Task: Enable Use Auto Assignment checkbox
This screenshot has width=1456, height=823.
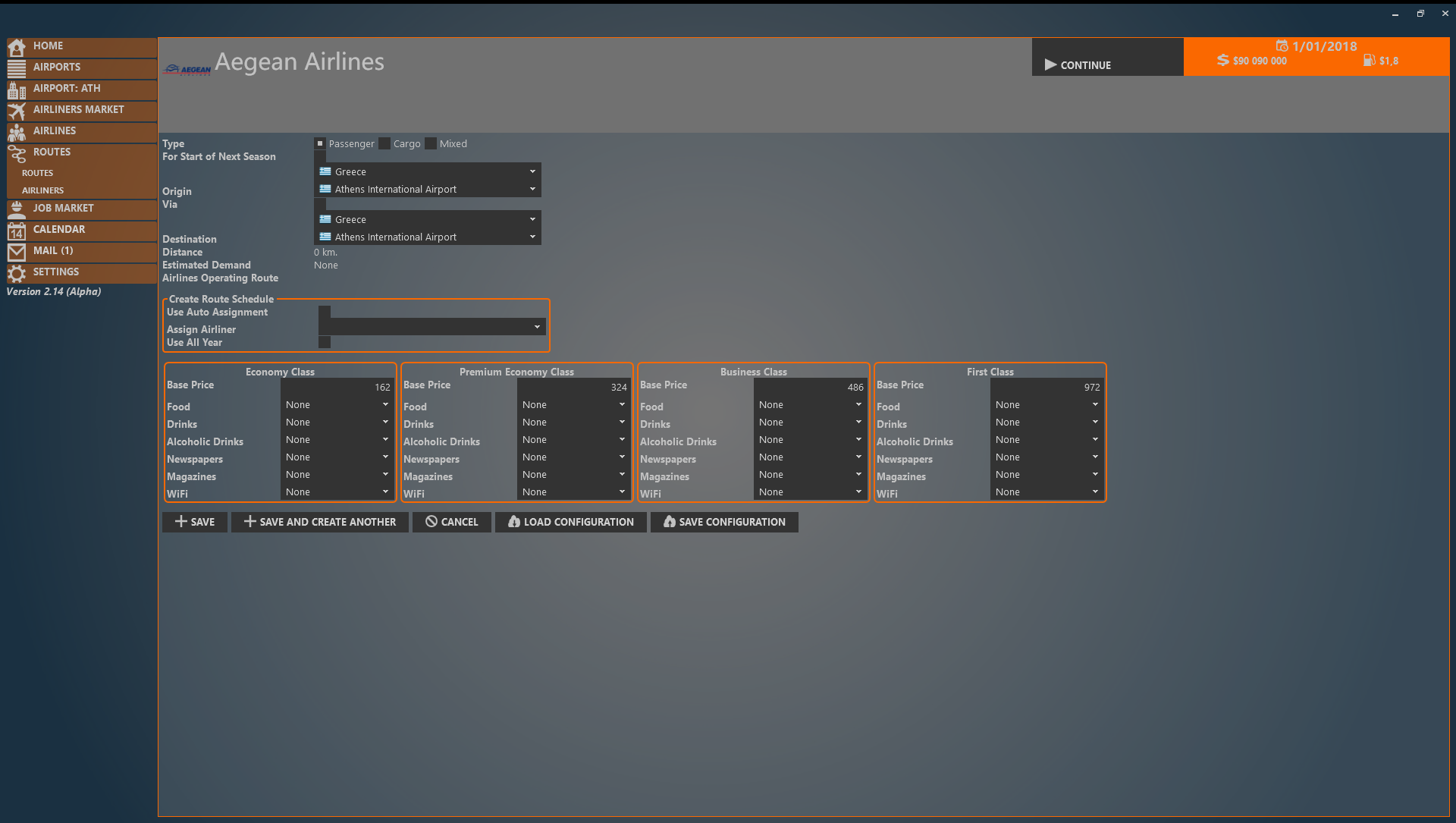Action: coord(325,312)
